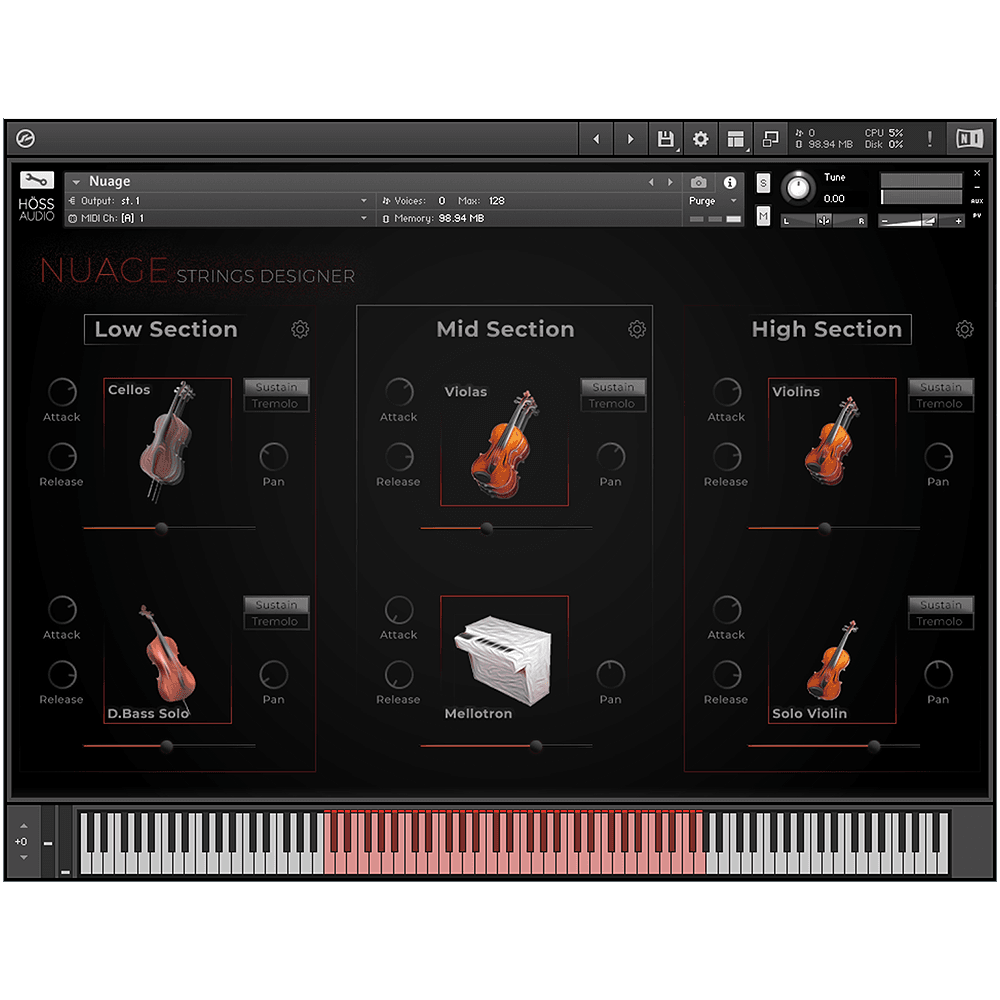The image size is (1000, 1000).
Task: Switch Violins to Sustain articulation
Action: click(x=940, y=387)
